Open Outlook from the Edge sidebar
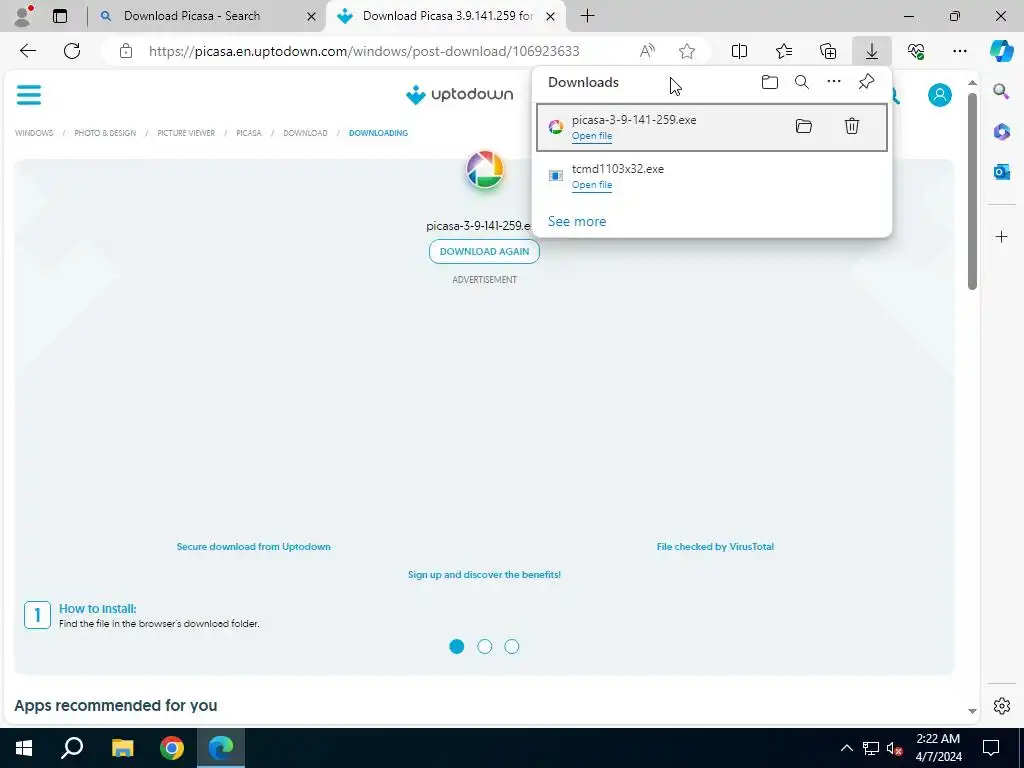 click(1002, 172)
